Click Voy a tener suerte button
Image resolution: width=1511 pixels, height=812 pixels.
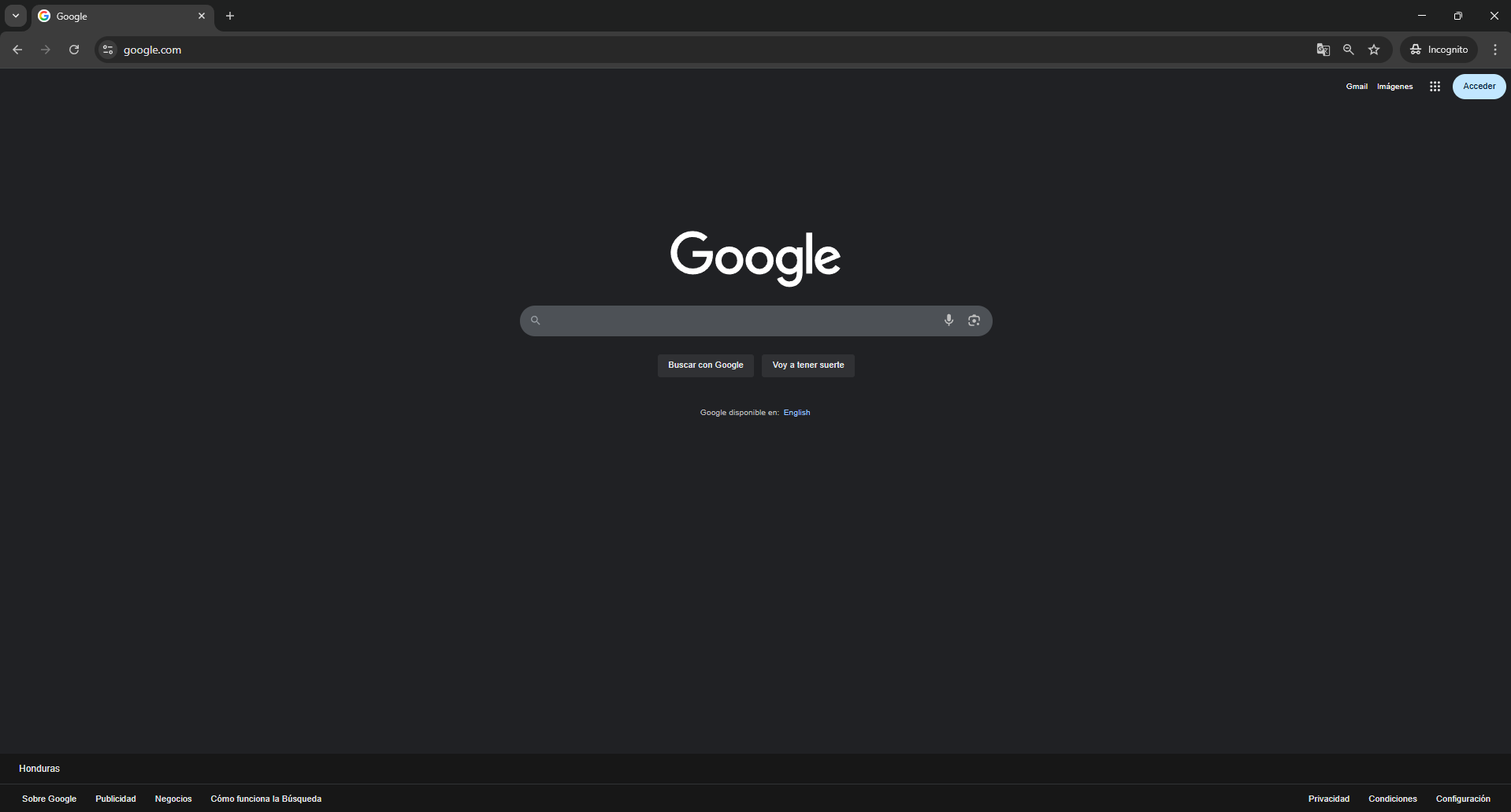(808, 365)
